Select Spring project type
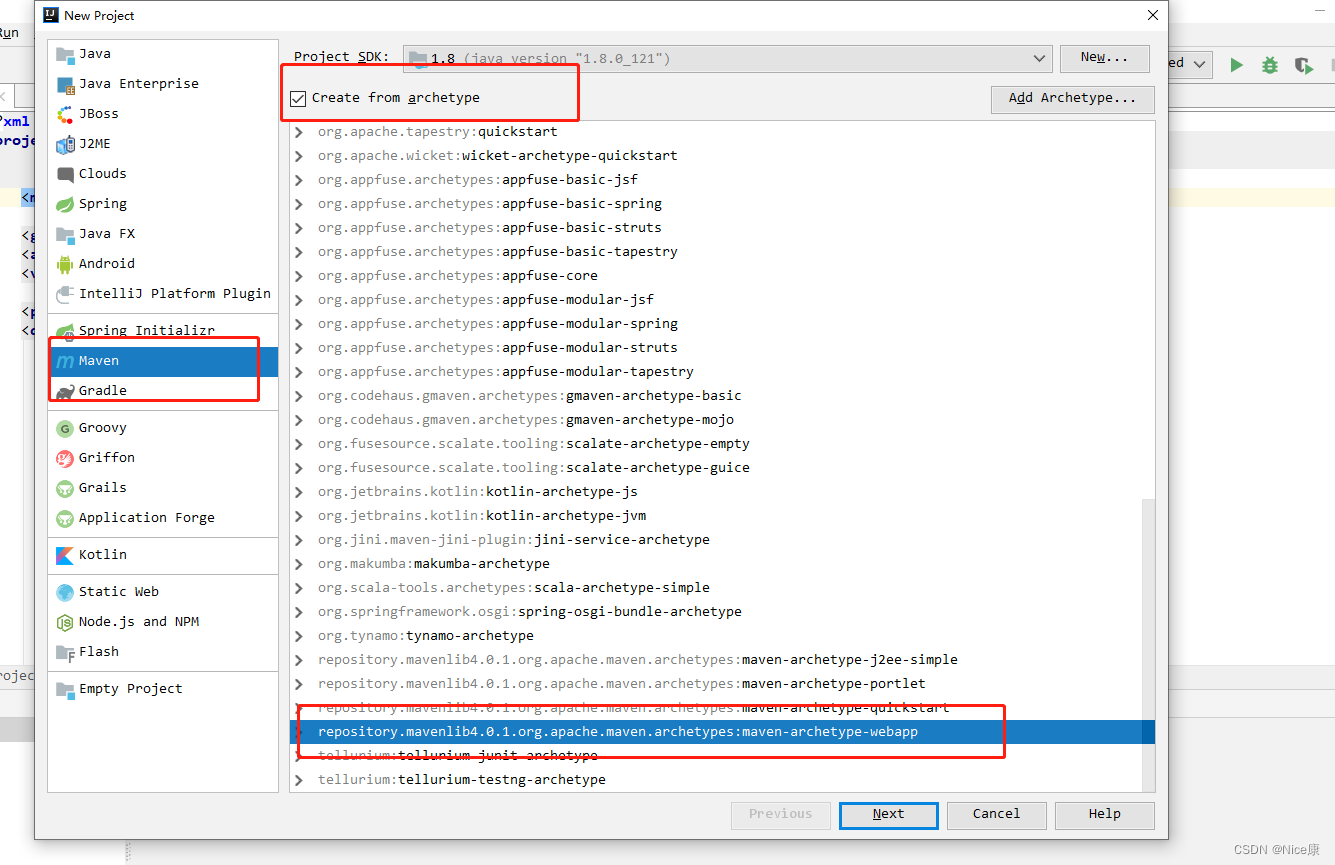Viewport: 1335px width, 865px height. click(163, 204)
